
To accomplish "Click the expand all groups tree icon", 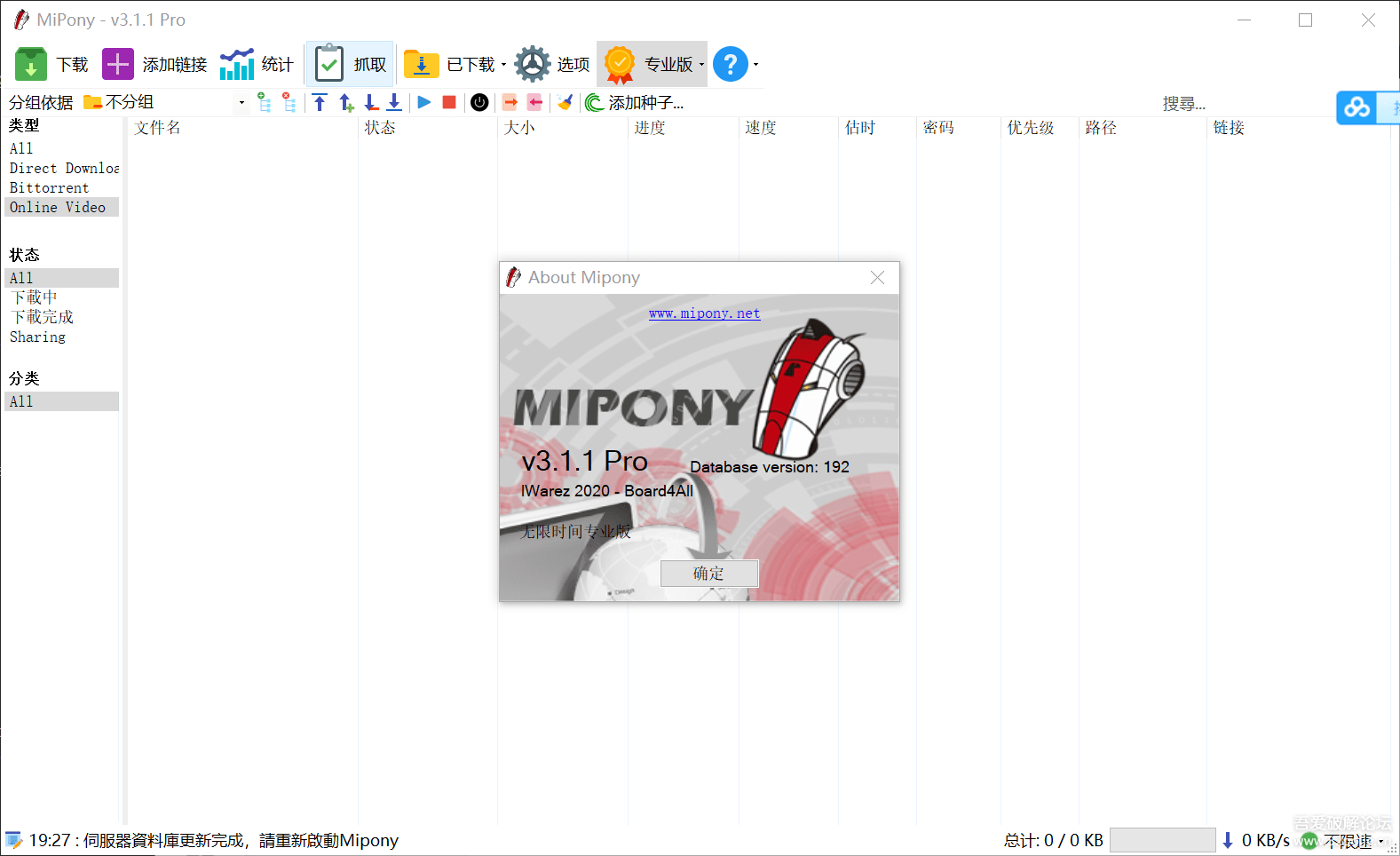I will click(x=264, y=103).
